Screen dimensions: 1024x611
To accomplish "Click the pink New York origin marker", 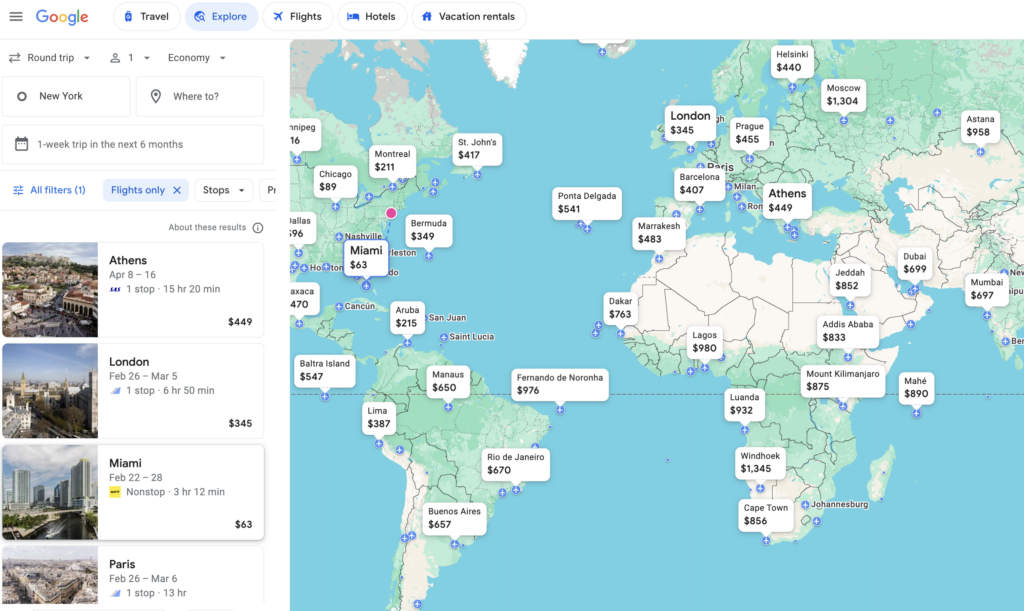I will pyautogui.click(x=391, y=213).
